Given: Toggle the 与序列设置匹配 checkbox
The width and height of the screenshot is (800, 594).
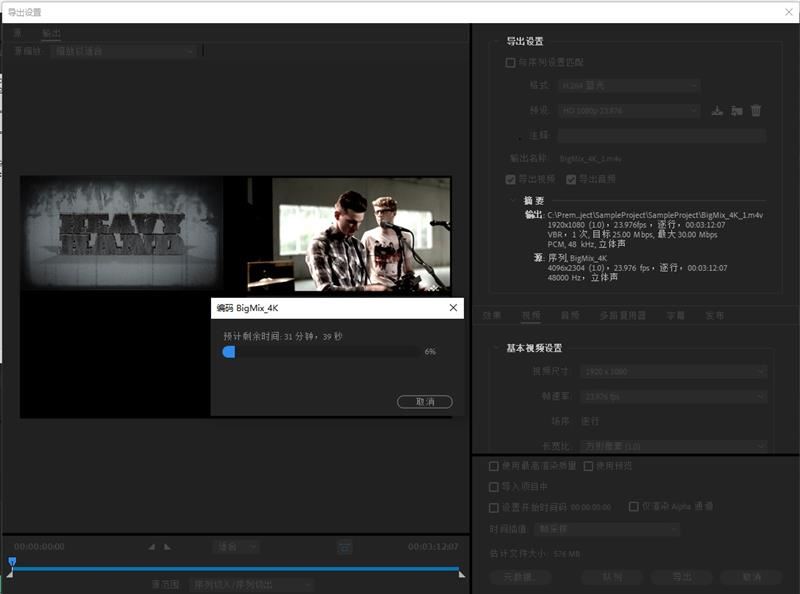Looking at the screenshot, I should [x=510, y=63].
